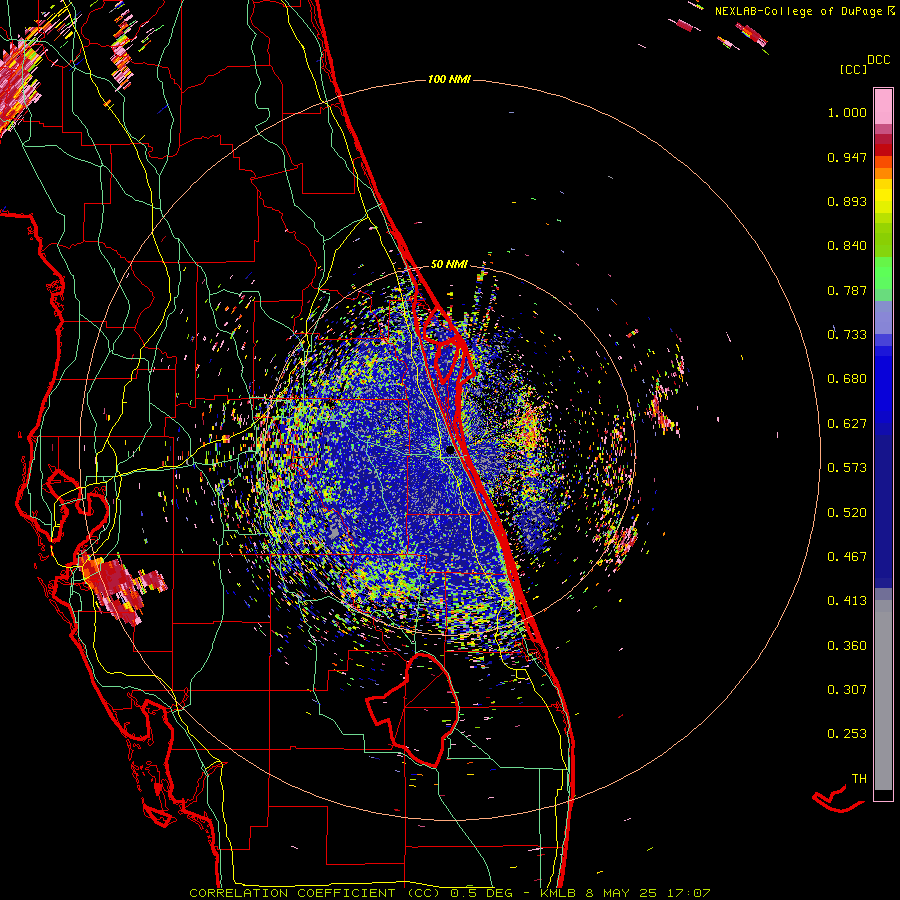Click the 100 NMI range ring label
Viewport: 900px width, 900px height.
[449, 79]
